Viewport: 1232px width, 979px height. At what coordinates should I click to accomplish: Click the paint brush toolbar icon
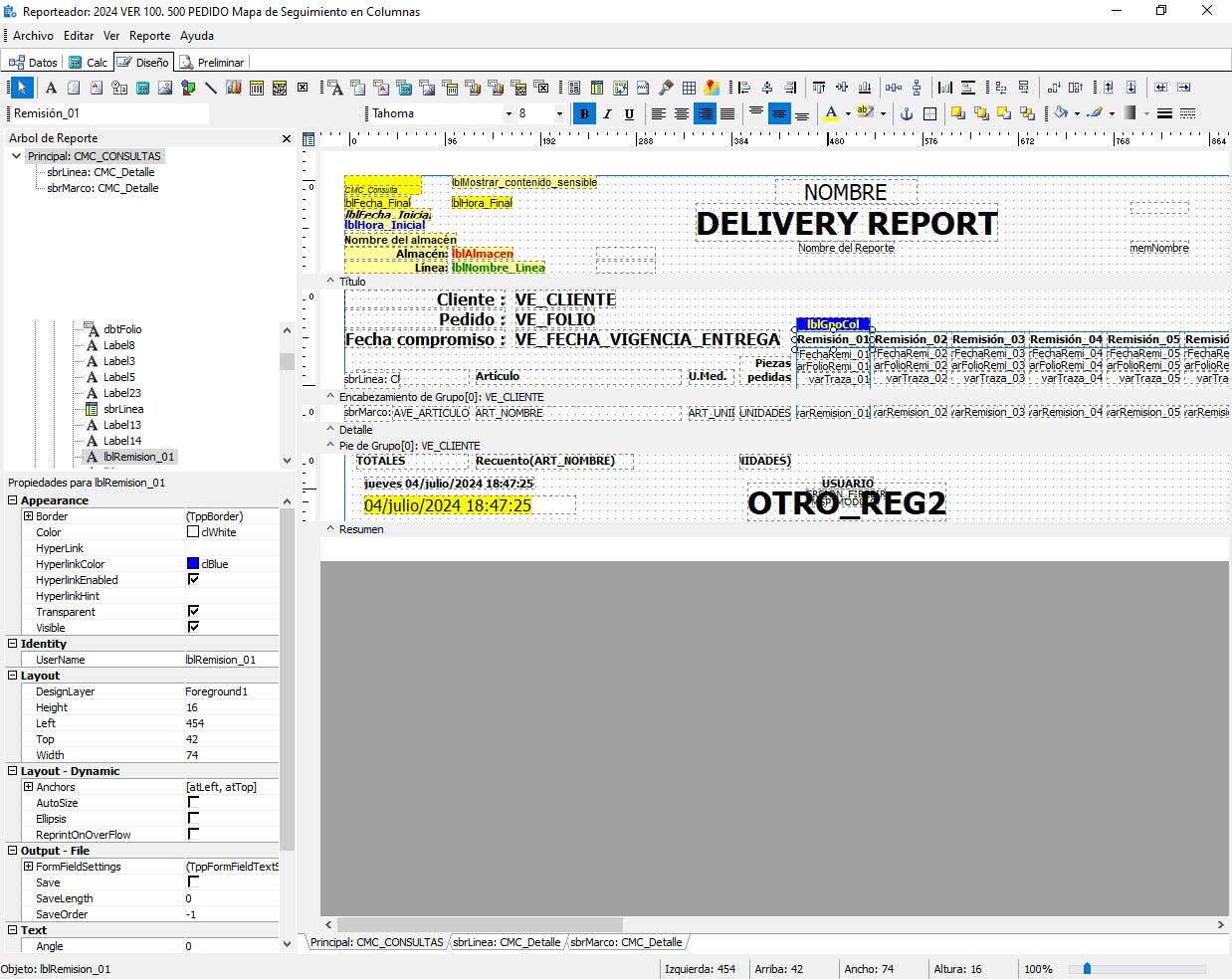click(x=666, y=88)
